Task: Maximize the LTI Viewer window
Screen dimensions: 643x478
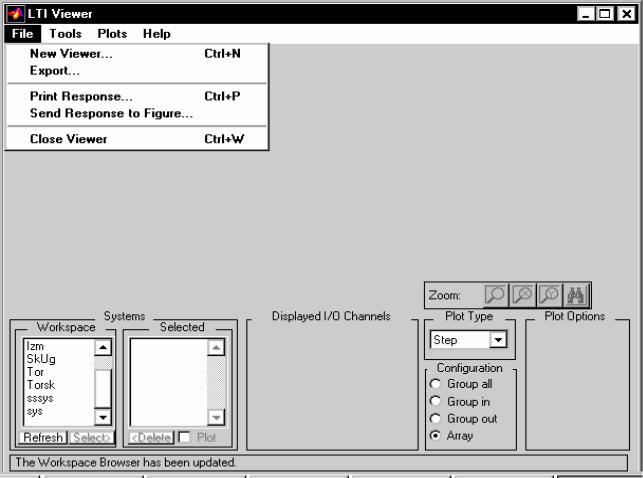Action: (604, 14)
